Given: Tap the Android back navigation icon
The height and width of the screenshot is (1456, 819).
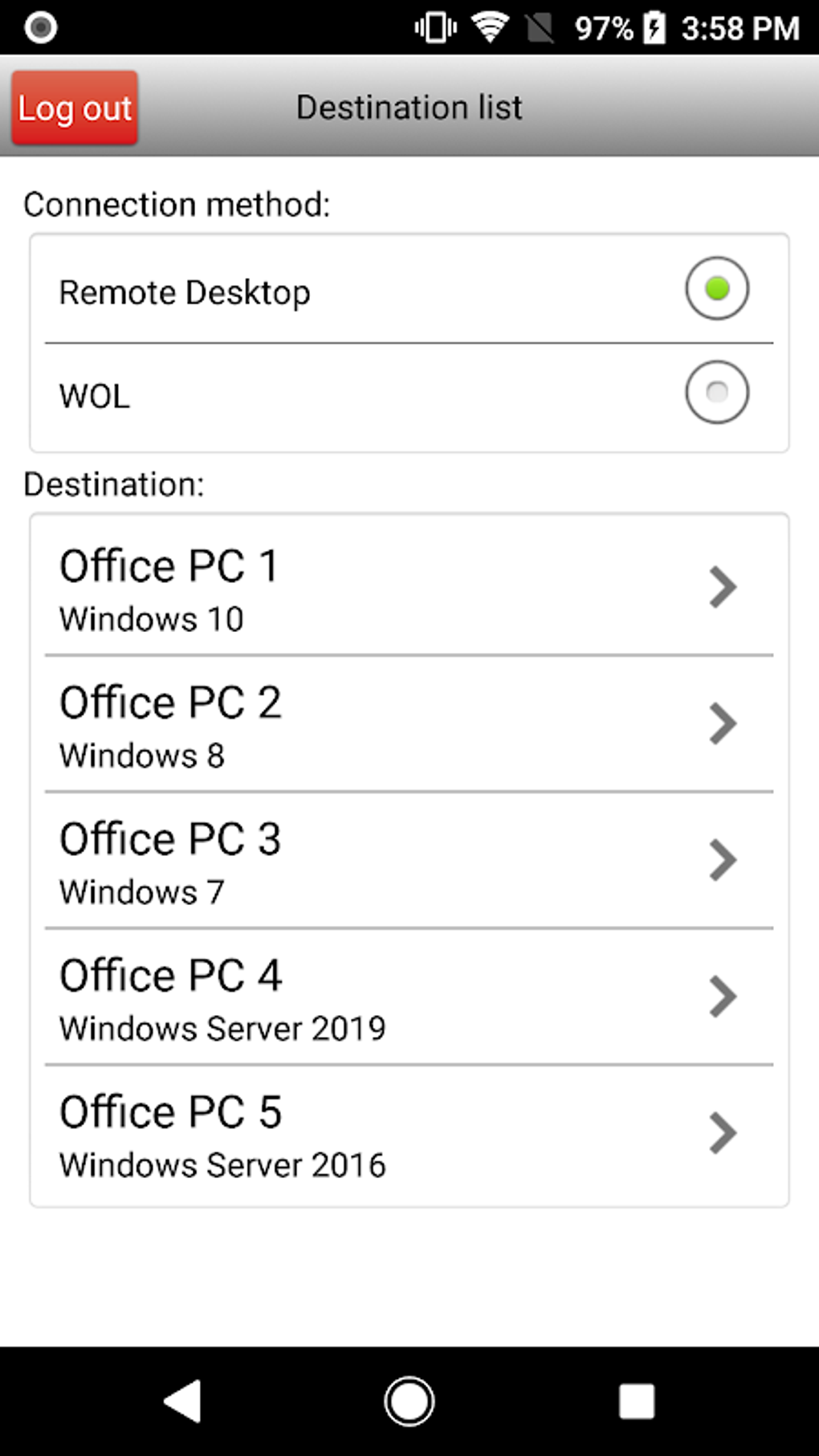Looking at the screenshot, I should (x=183, y=1401).
